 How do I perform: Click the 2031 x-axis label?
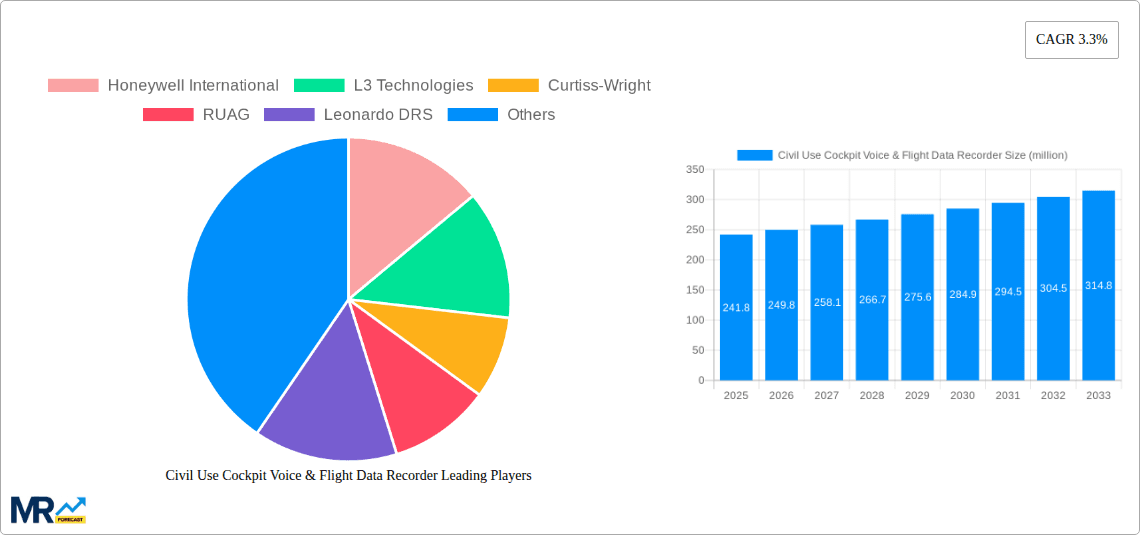point(1008,395)
